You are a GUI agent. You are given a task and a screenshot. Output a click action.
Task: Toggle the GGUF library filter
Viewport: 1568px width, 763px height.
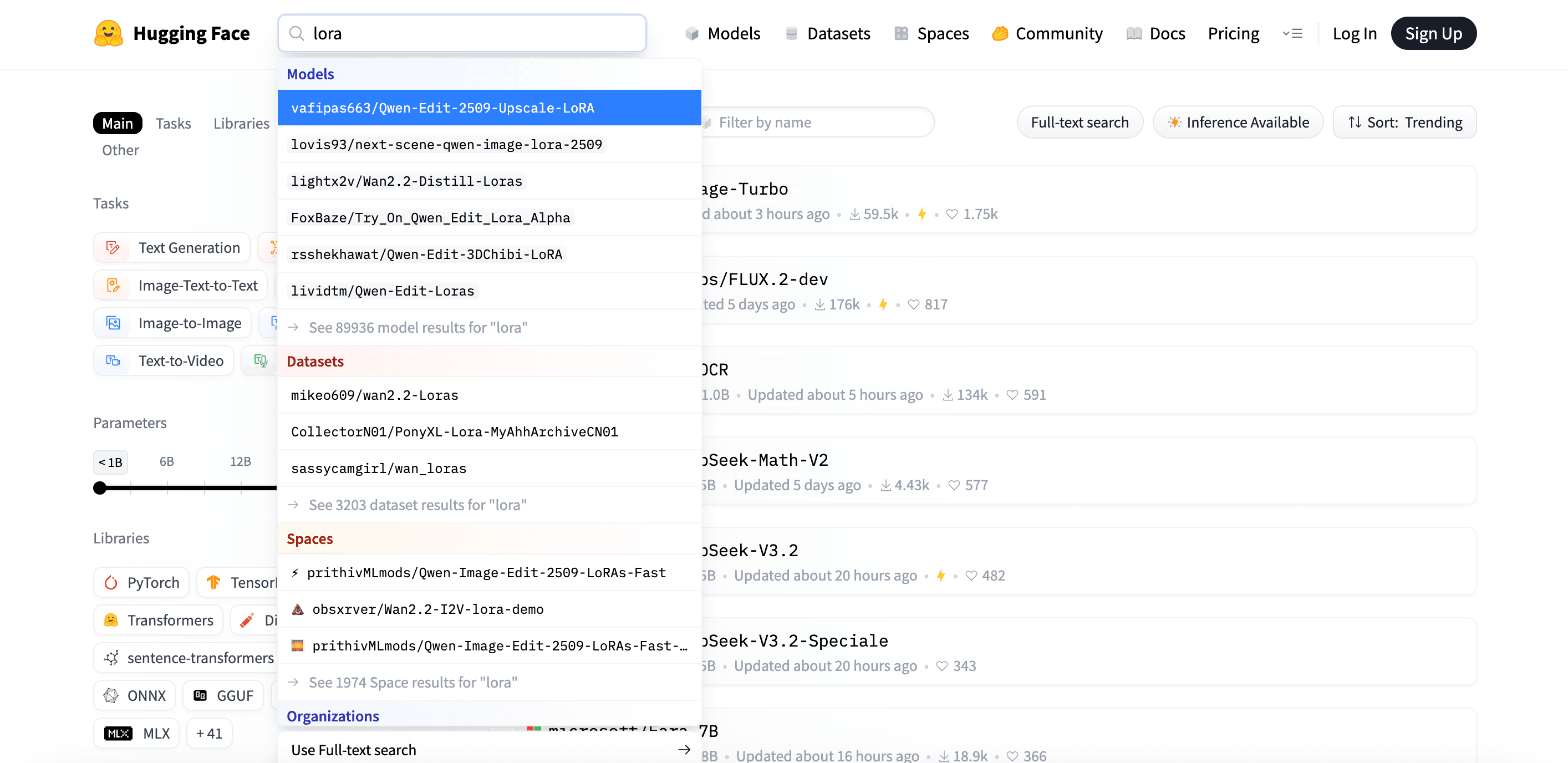coord(223,695)
